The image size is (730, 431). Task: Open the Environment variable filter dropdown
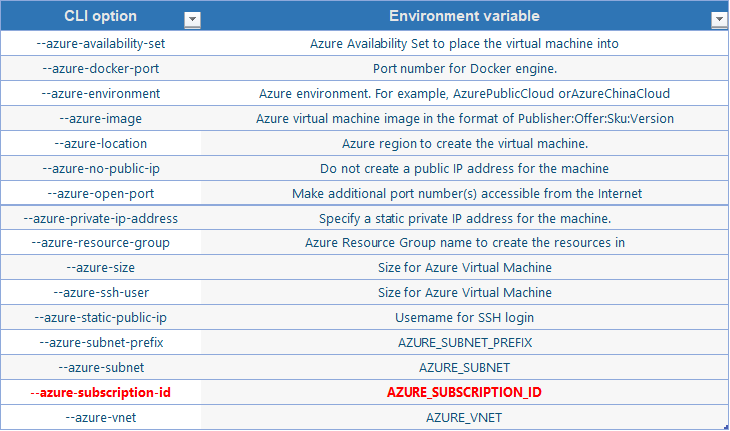point(719,20)
